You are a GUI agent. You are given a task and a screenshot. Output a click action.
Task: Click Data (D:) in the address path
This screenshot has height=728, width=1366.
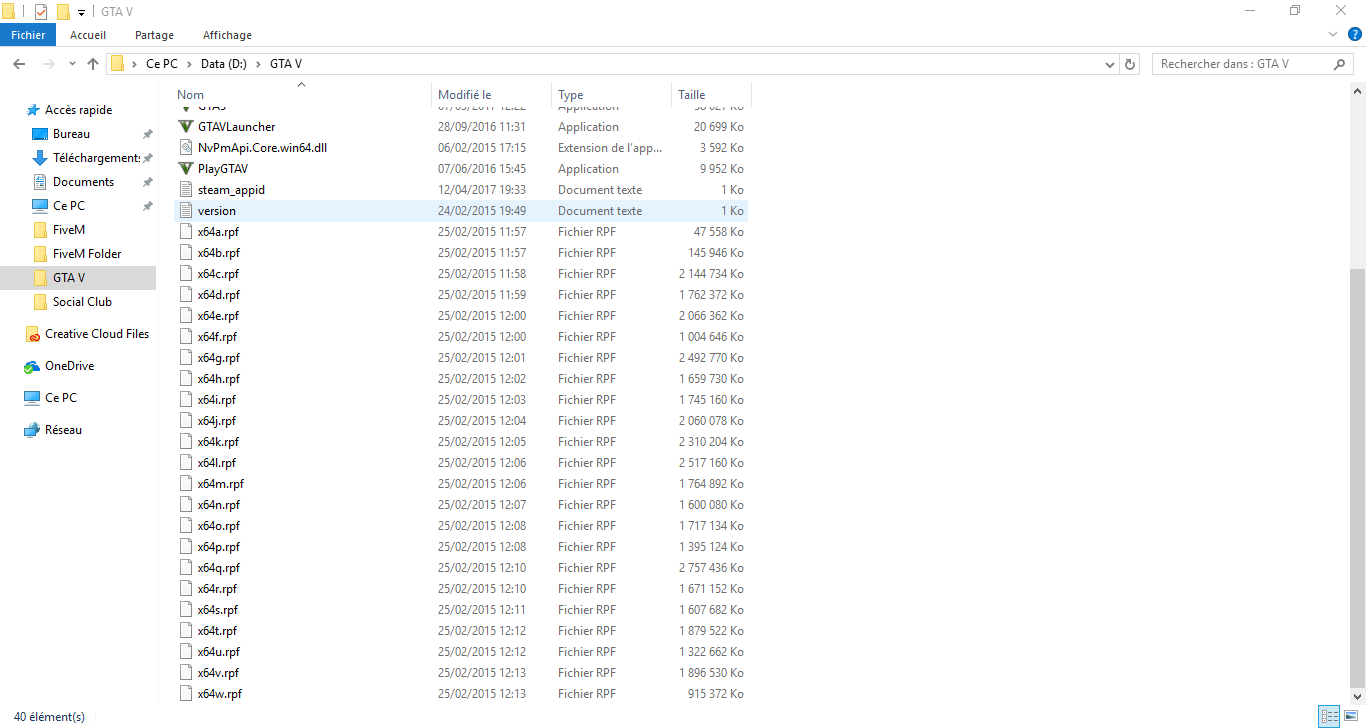point(224,64)
